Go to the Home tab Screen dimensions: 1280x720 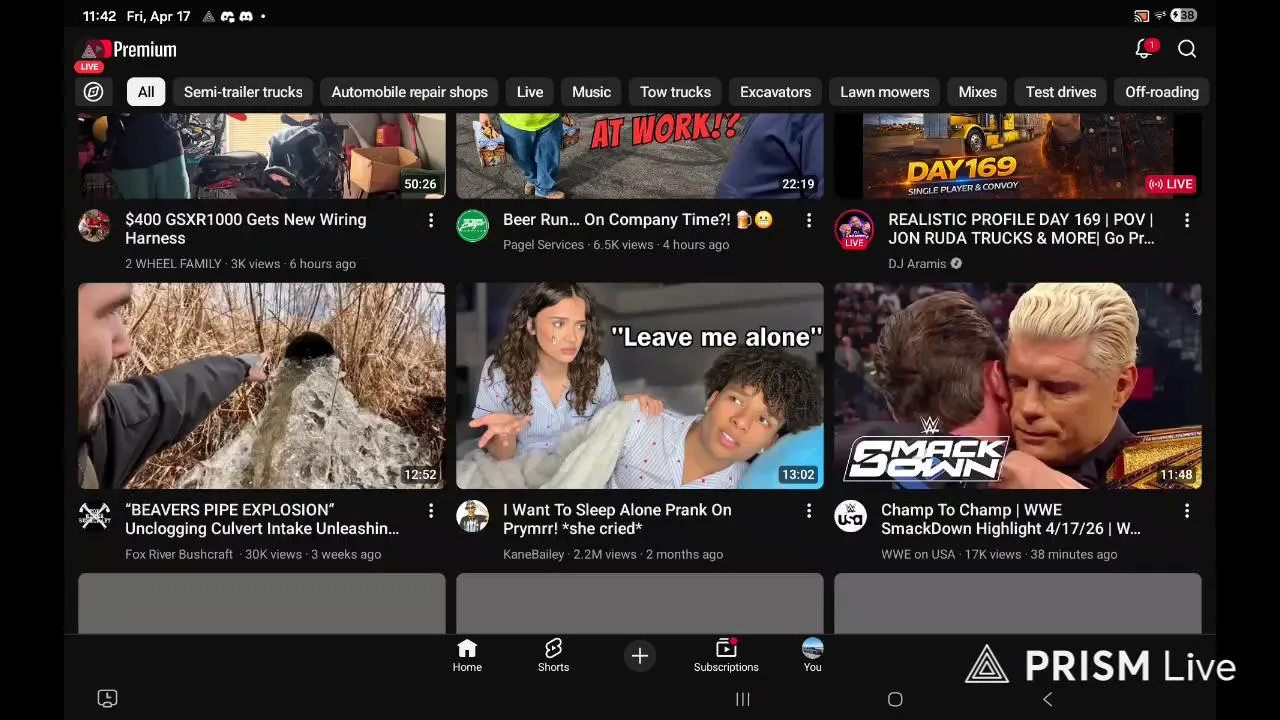tap(467, 655)
